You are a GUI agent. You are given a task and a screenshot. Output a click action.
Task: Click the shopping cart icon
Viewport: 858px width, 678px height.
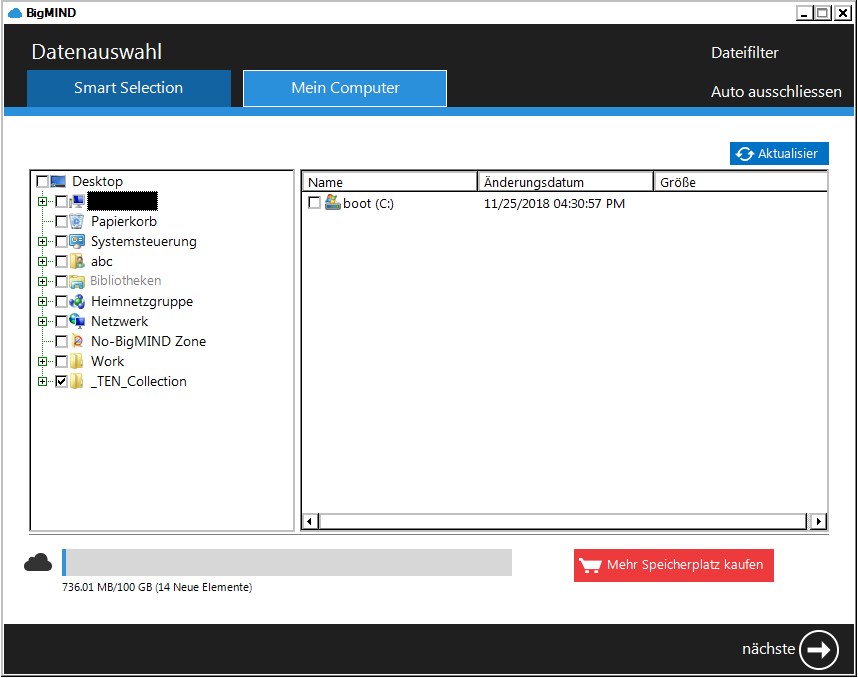pyautogui.click(x=590, y=565)
